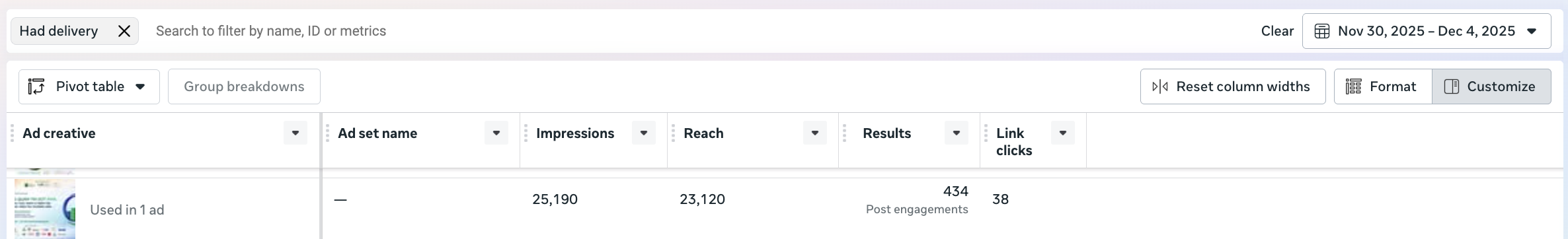Click the Impressions column drag handle

click(x=526, y=133)
